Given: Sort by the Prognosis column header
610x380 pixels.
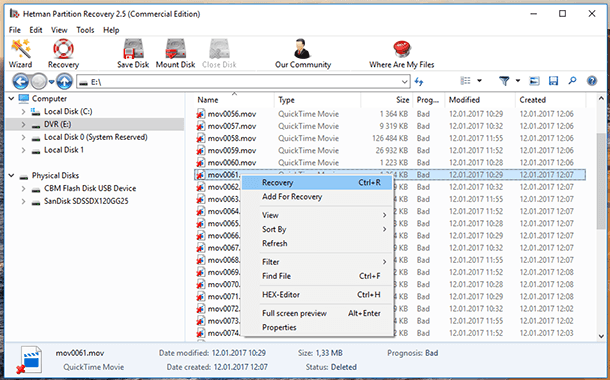Looking at the screenshot, I should pyautogui.click(x=428, y=100).
